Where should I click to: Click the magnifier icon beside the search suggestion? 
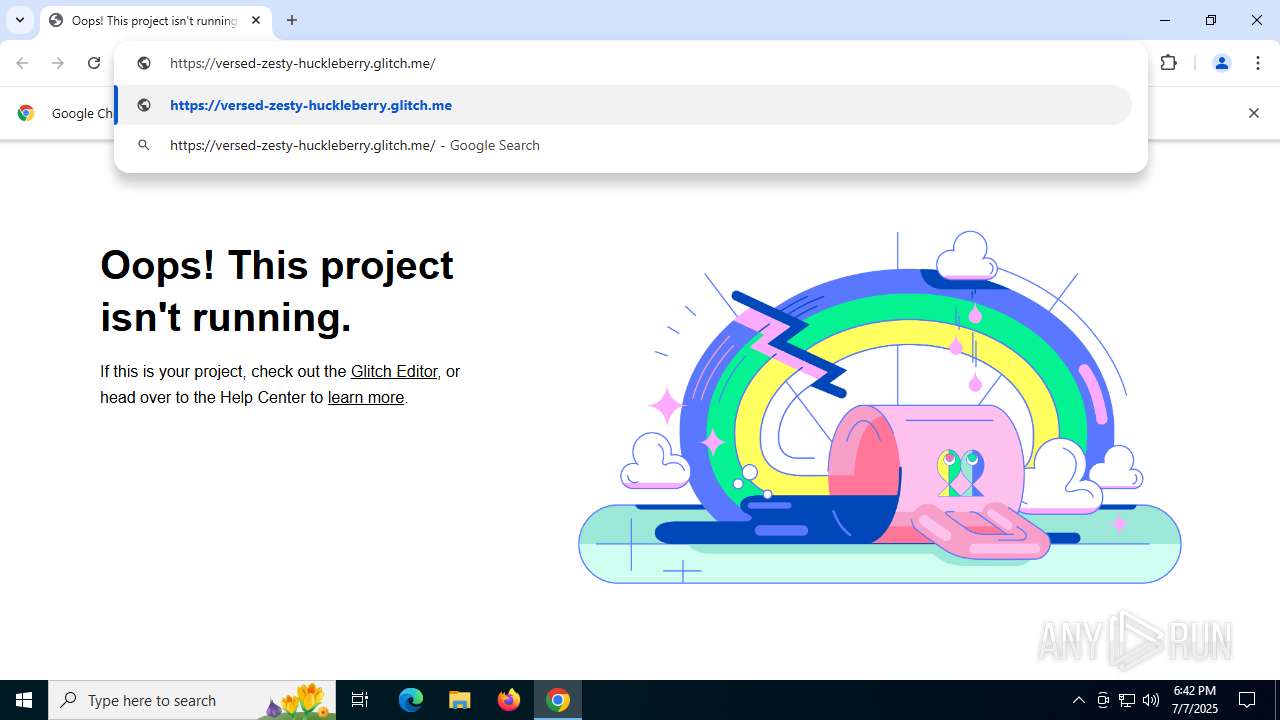point(144,145)
